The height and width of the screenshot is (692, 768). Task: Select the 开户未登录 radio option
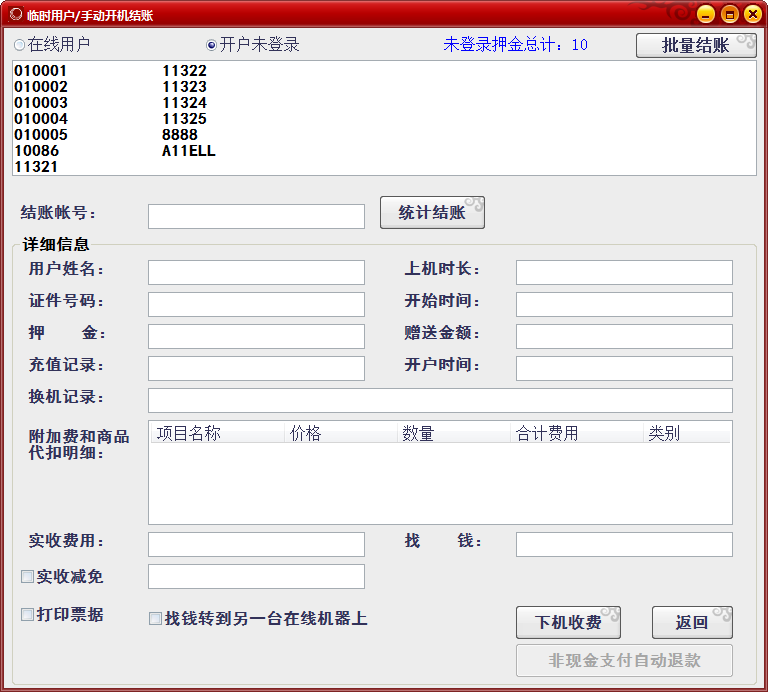211,45
